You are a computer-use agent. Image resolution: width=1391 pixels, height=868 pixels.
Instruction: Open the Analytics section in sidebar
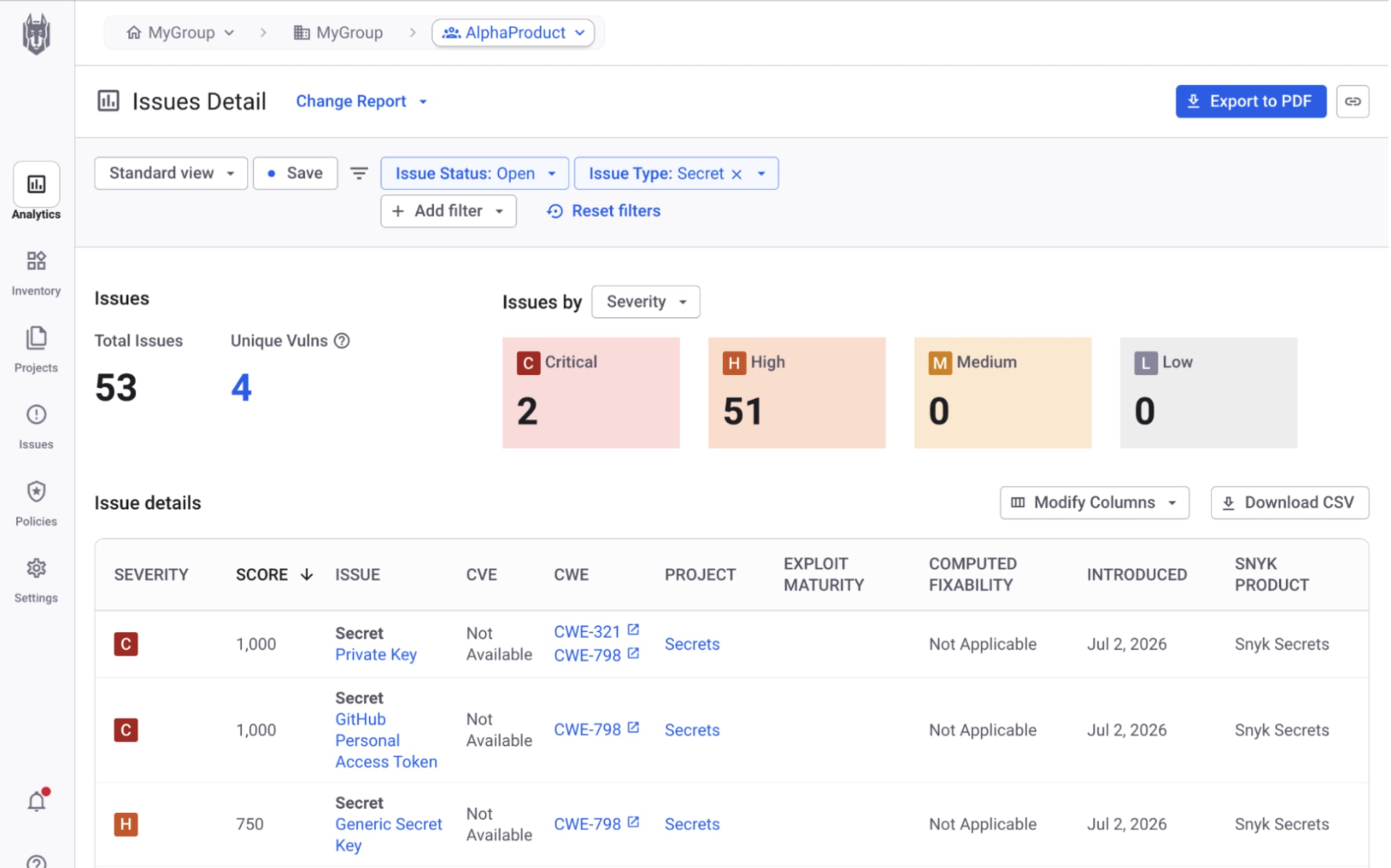[36, 192]
